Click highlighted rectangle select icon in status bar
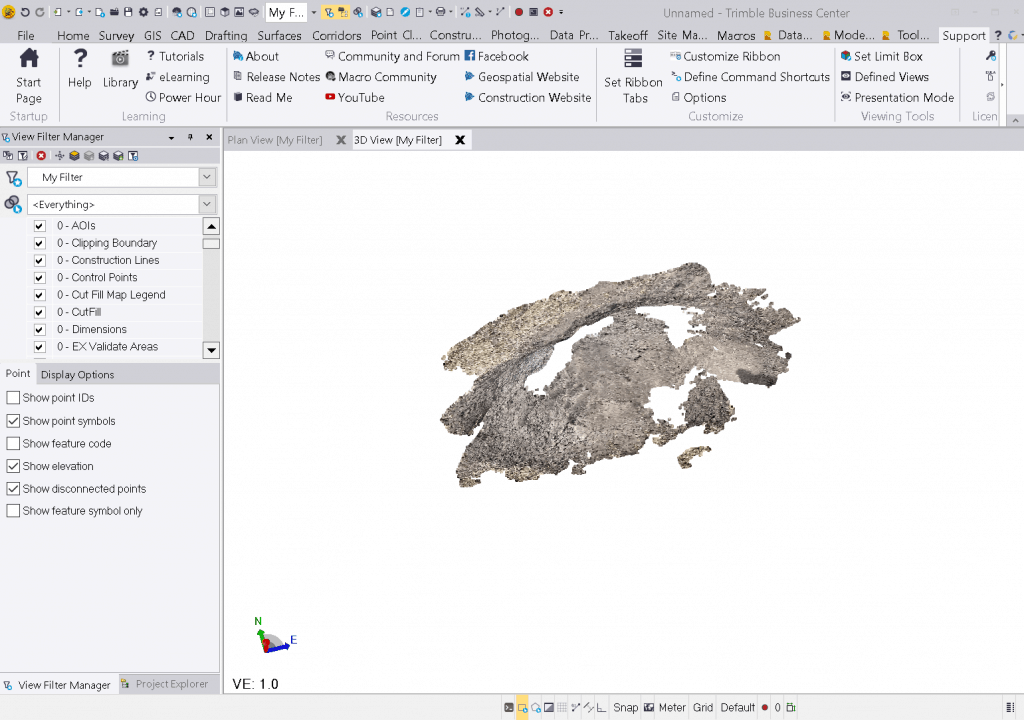This screenshot has height=720, width=1024. tap(522, 708)
